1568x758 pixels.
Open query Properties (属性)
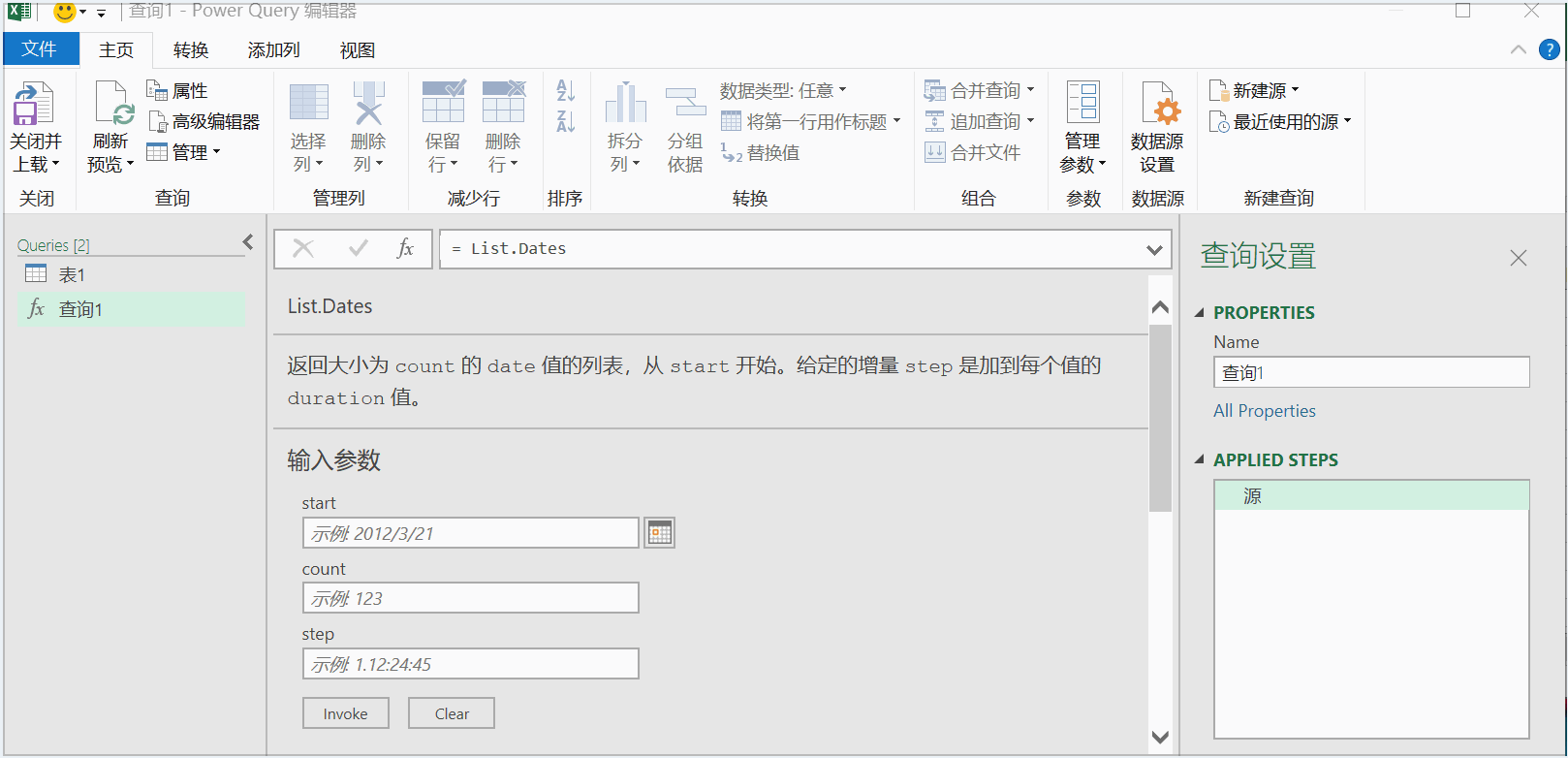pyautogui.click(x=177, y=90)
